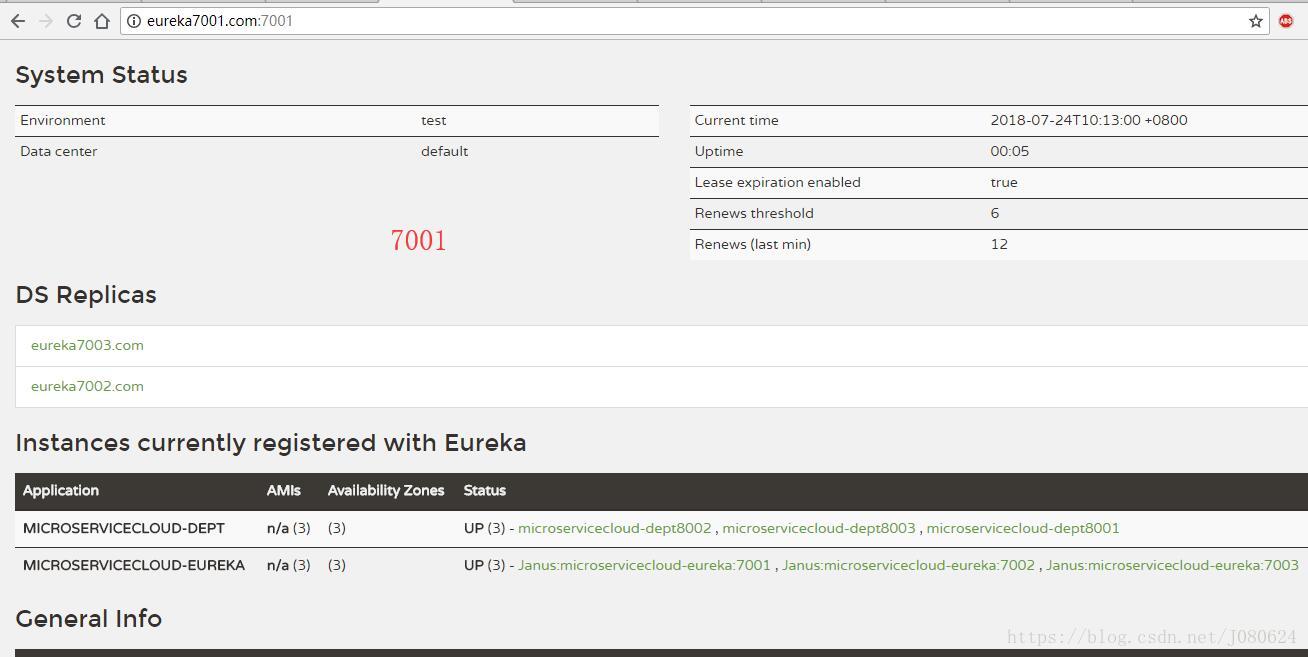Select the renews threshold value 6

click(x=995, y=213)
